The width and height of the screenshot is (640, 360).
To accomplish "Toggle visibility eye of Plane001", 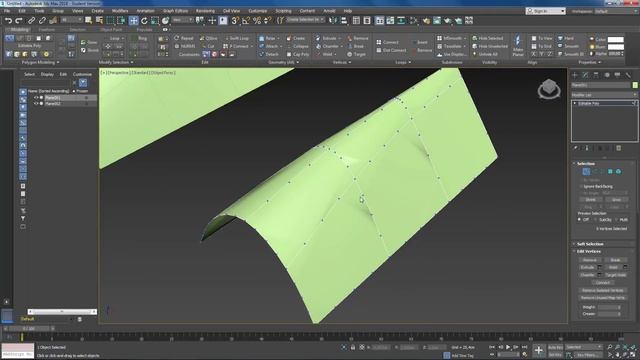I will click(36, 98).
